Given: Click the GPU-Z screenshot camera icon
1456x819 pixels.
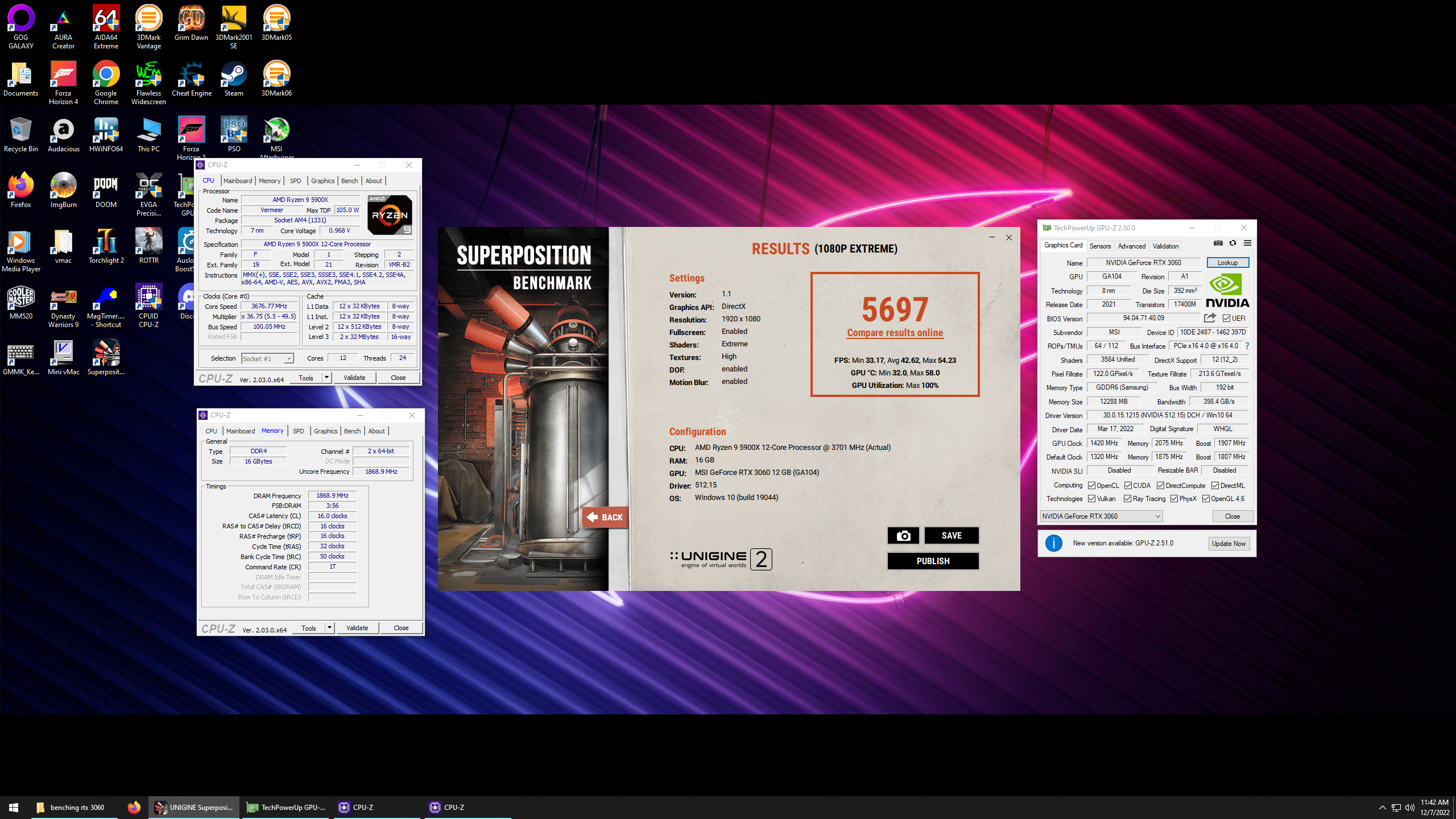Looking at the screenshot, I should (1218, 243).
